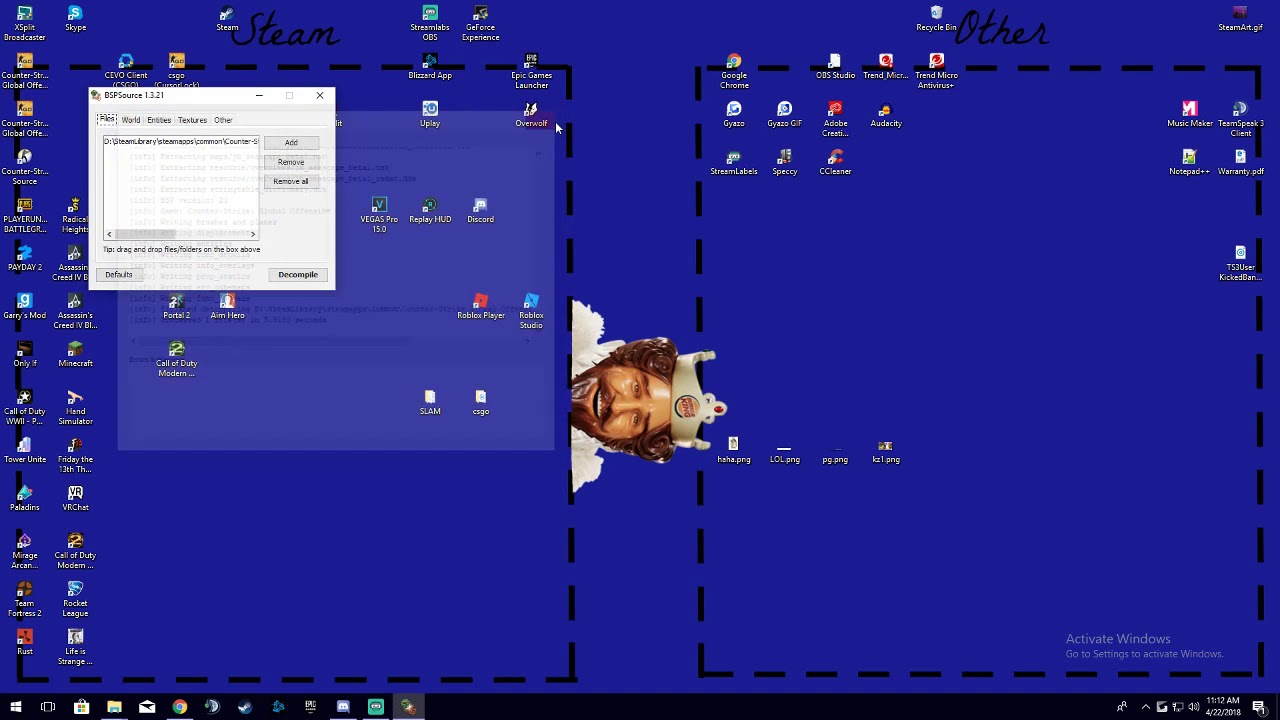Viewport: 1280px width, 720px height.
Task: Select the Other tab in BSPSource
Action: (x=223, y=120)
